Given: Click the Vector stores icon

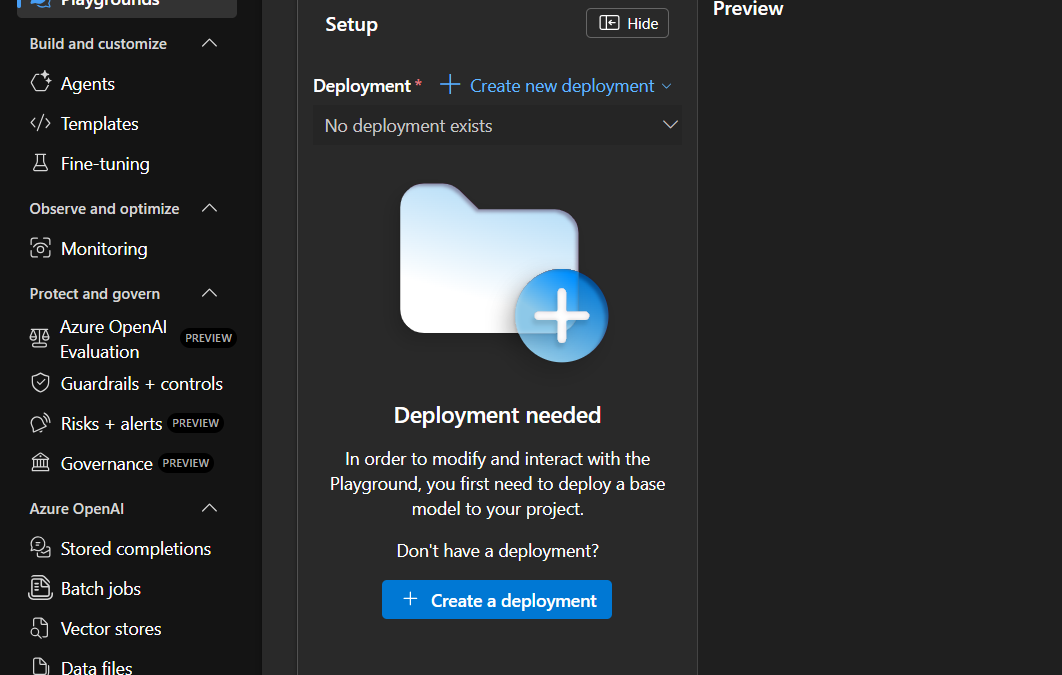Looking at the screenshot, I should coord(40,628).
